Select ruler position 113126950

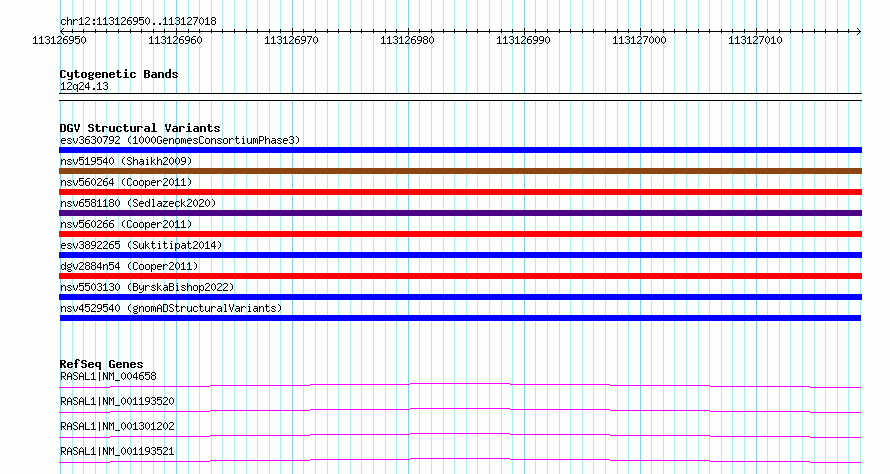coord(60,40)
